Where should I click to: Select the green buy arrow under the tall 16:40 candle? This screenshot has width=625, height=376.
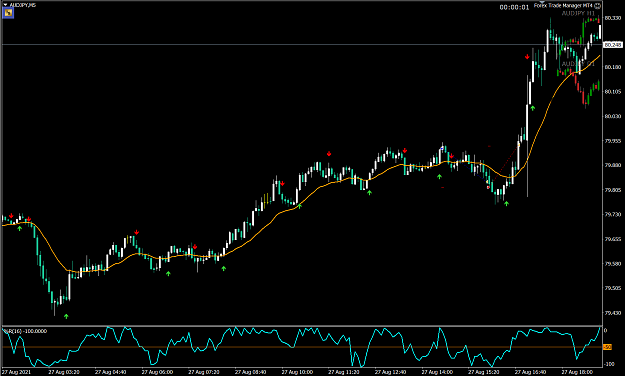533,108
